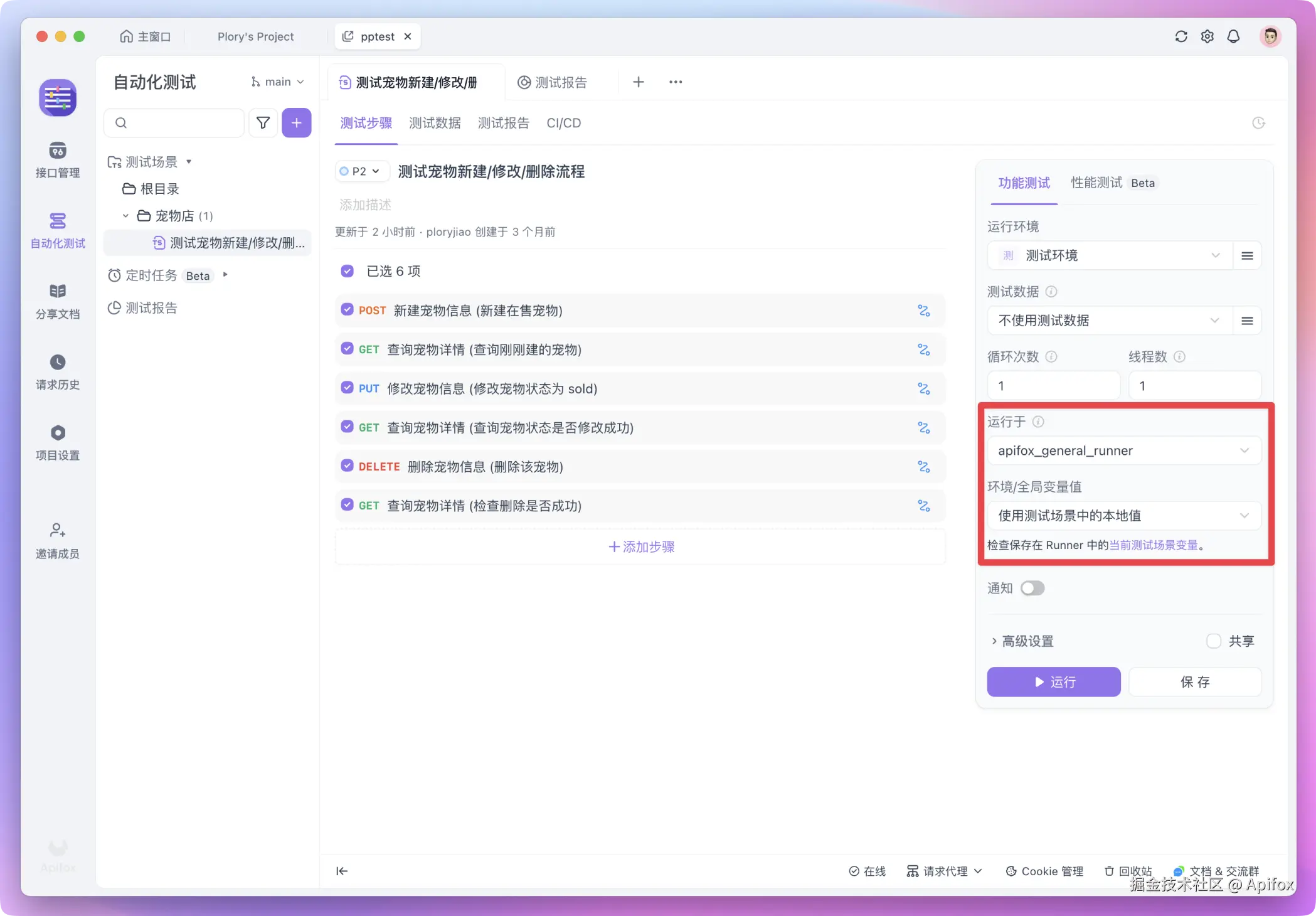Click the 循环次数 input field
The width and height of the screenshot is (1316, 916).
click(x=1053, y=385)
